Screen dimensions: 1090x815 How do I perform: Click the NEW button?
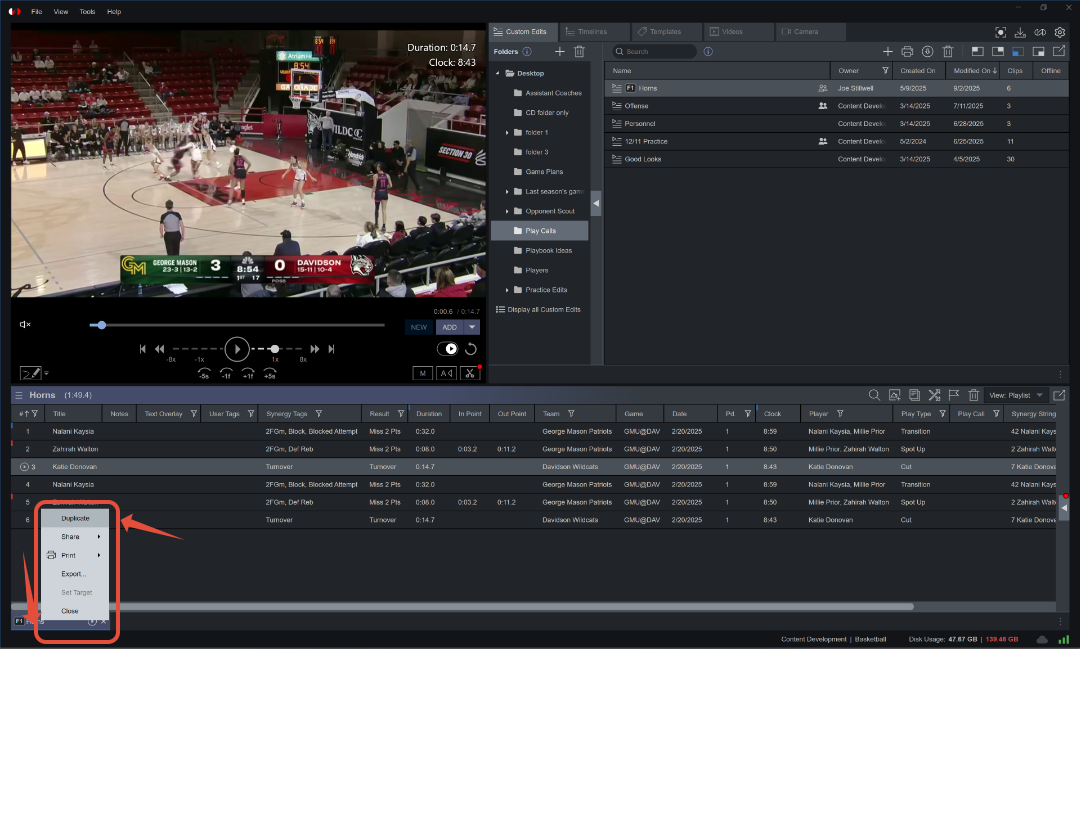pos(418,328)
